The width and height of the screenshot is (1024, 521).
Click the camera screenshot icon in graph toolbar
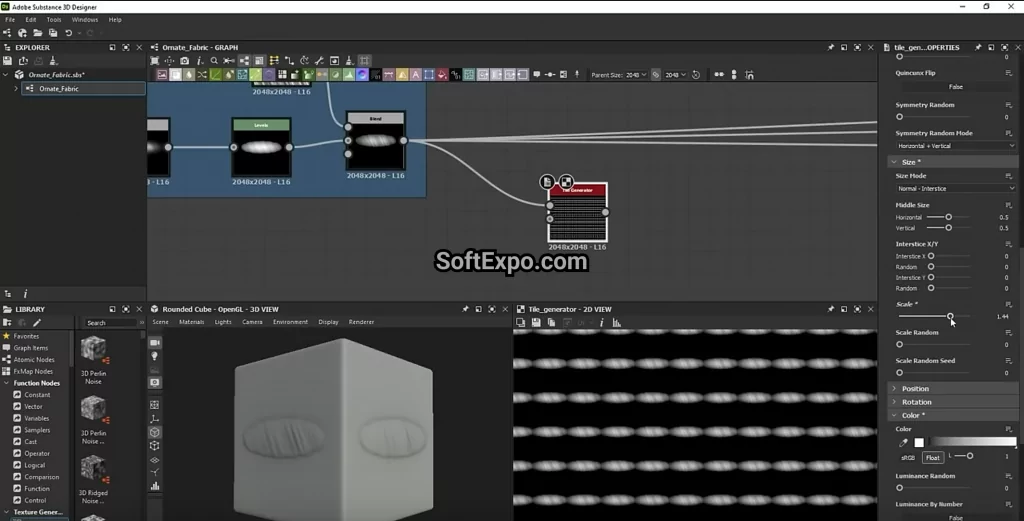(185, 61)
